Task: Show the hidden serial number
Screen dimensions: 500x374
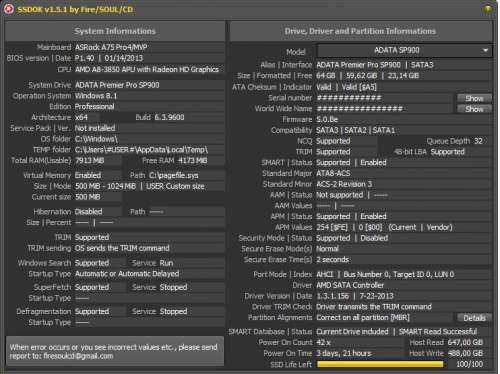Action: pos(474,98)
